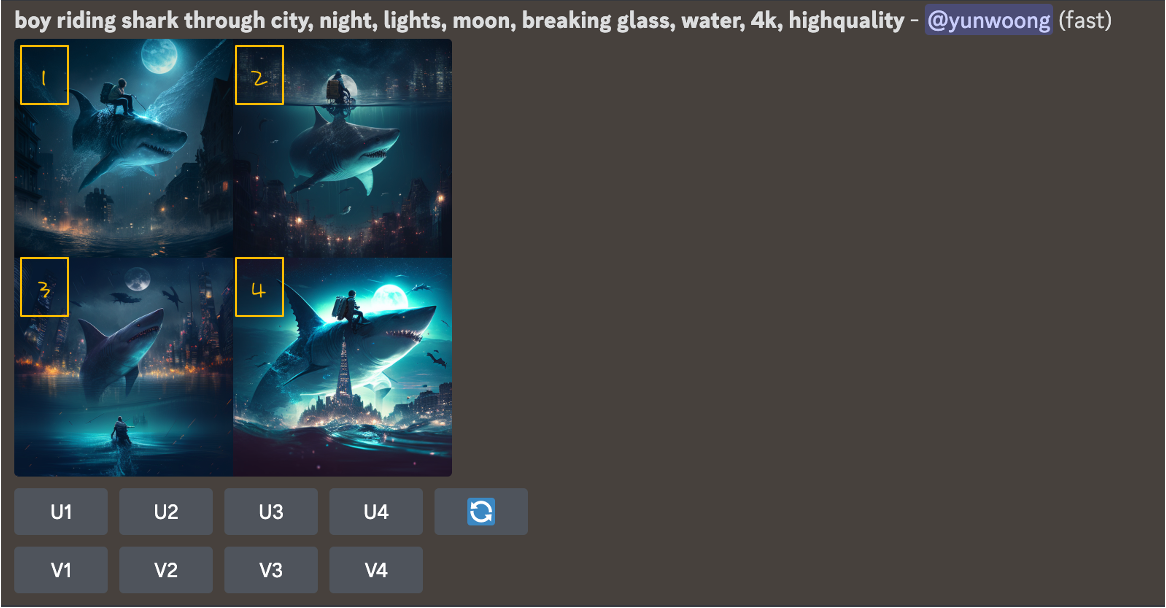Click the yellow box labeled 1
The height and width of the screenshot is (608, 1166).
click(45, 75)
